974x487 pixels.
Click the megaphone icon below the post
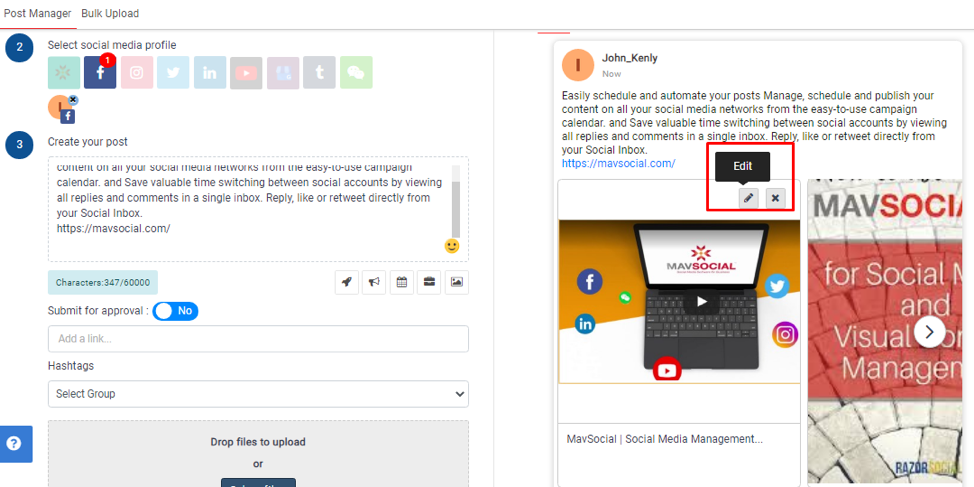pyautogui.click(x=374, y=282)
